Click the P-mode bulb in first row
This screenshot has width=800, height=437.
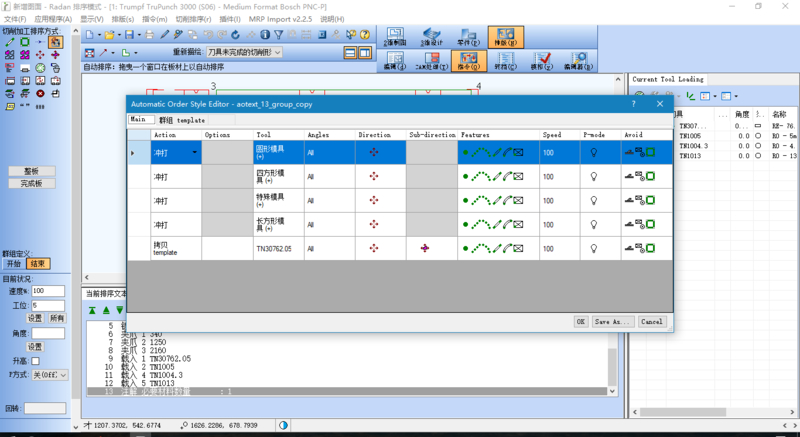(594, 152)
